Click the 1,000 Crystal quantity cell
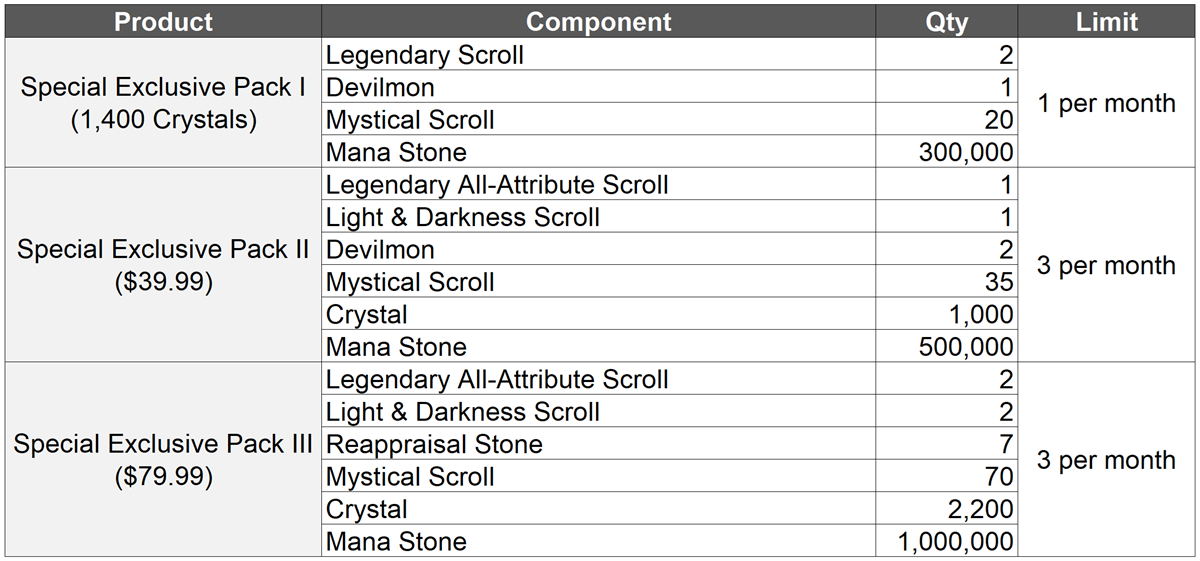This screenshot has width=1200, height=561. click(x=946, y=314)
